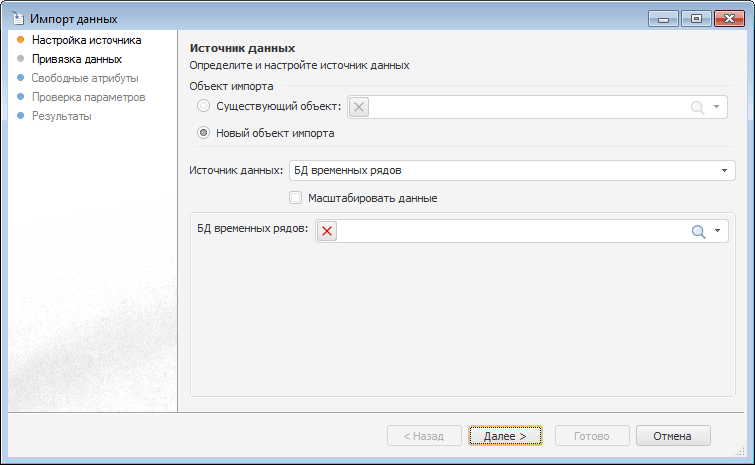Select the Существующий объект radio button
755x465 pixels.
[x=204, y=106]
